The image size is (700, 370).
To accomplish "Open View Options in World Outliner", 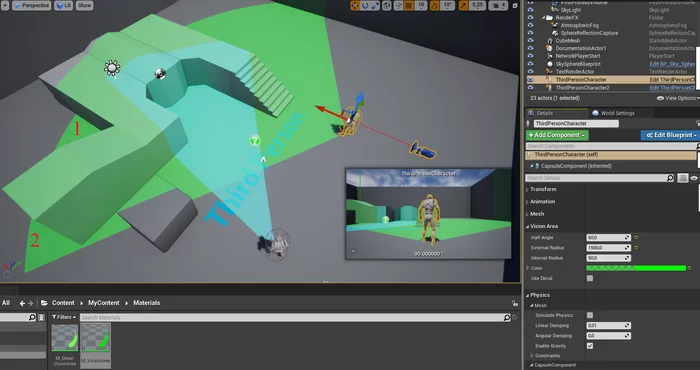I will click(678, 98).
